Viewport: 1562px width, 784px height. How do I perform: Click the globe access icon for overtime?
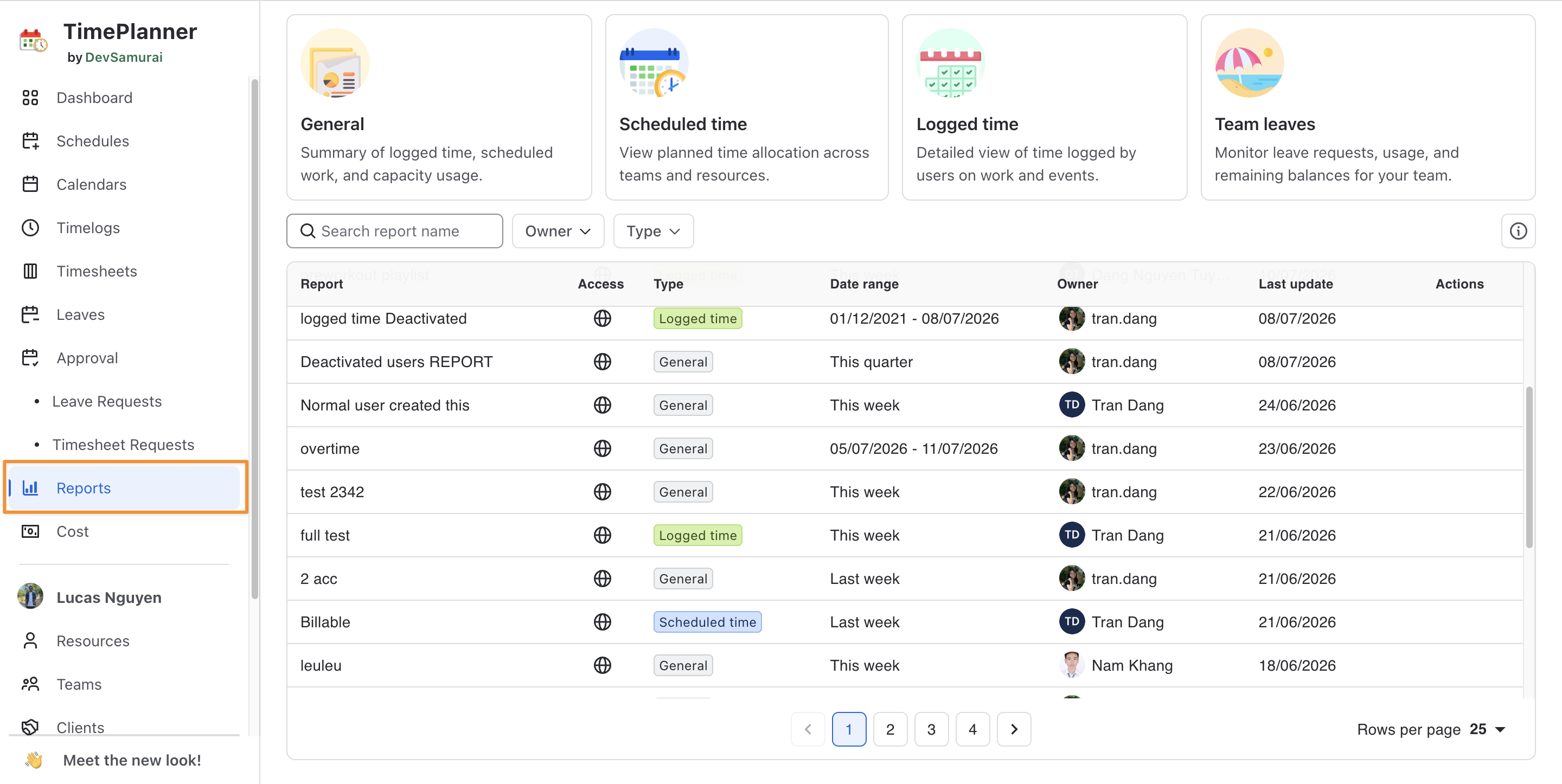(602, 449)
